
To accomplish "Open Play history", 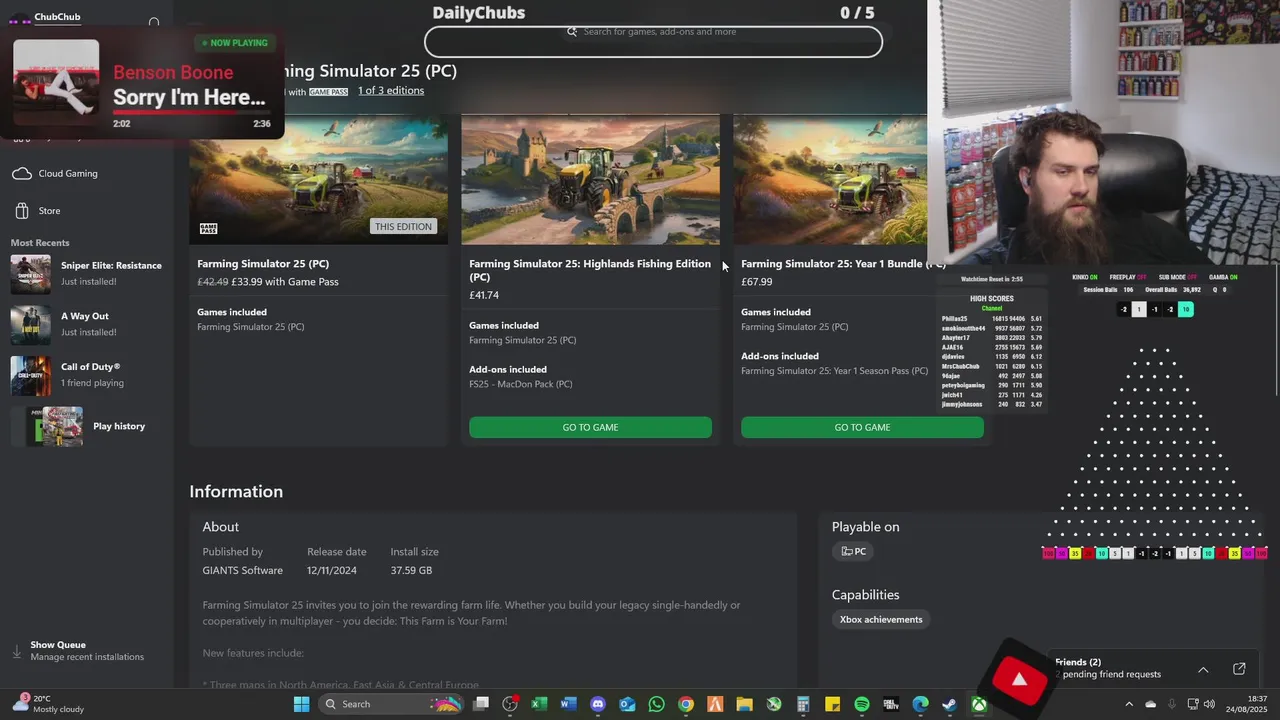I will point(86,426).
